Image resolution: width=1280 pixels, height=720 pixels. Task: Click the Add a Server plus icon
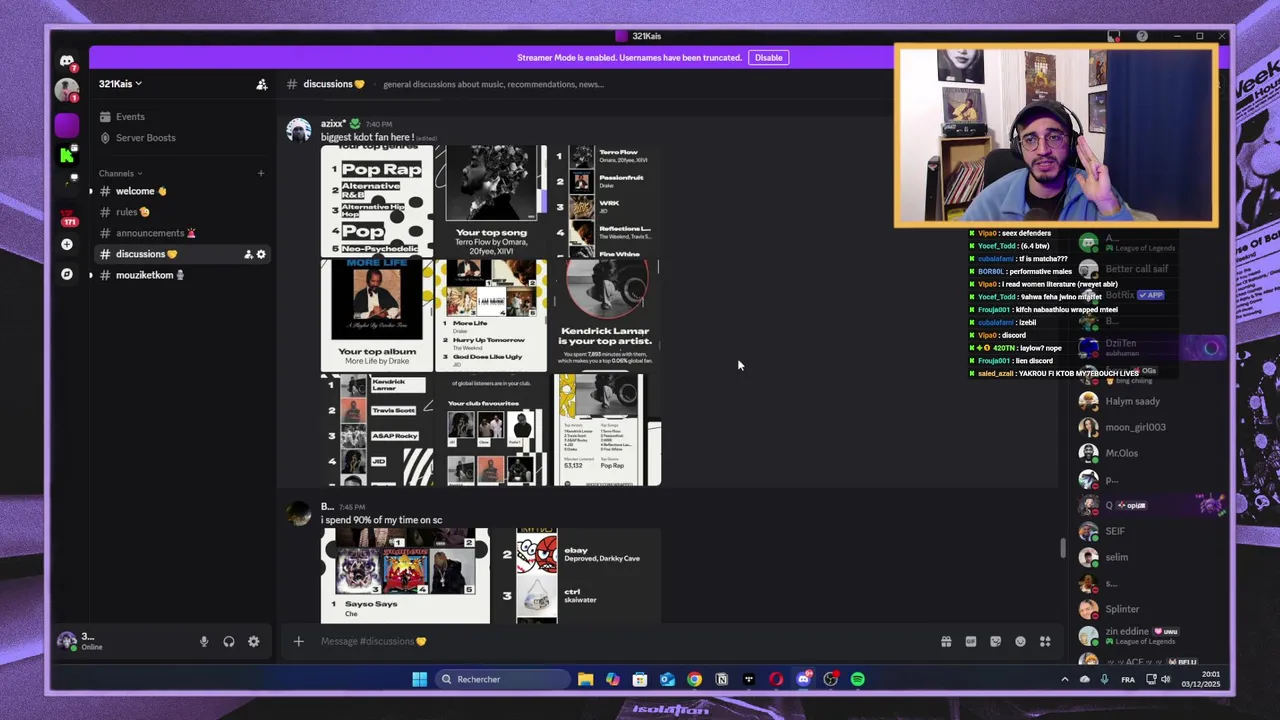[67, 244]
